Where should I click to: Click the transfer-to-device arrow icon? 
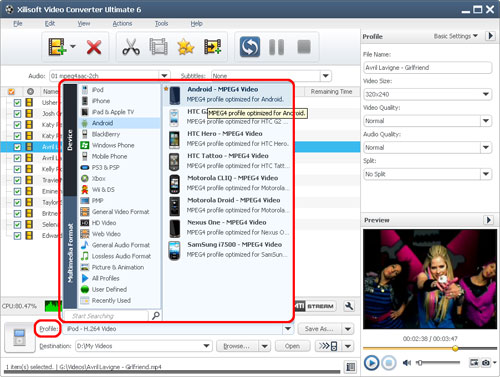(328, 346)
